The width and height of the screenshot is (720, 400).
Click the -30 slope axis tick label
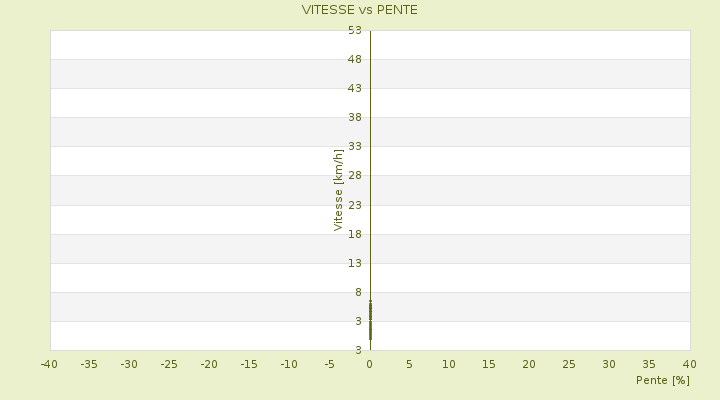tap(129, 364)
